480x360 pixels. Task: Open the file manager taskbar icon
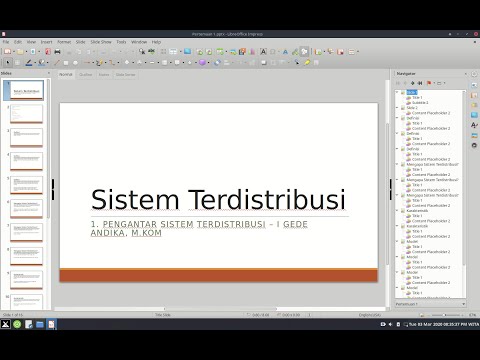tap(40, 324)
